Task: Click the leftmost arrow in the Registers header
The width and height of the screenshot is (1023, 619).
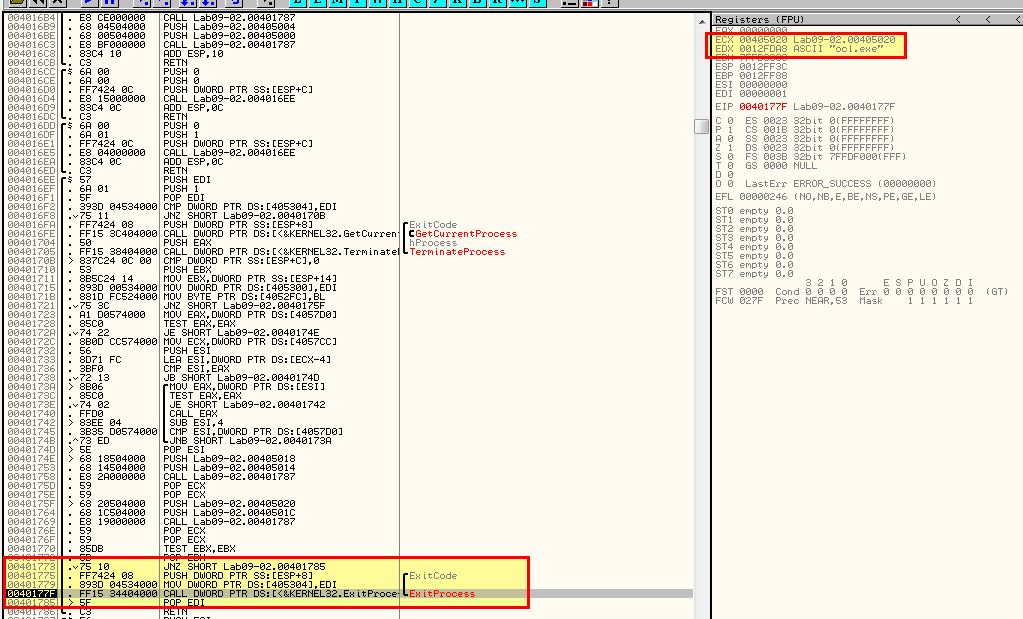Action: coord(958,20)
